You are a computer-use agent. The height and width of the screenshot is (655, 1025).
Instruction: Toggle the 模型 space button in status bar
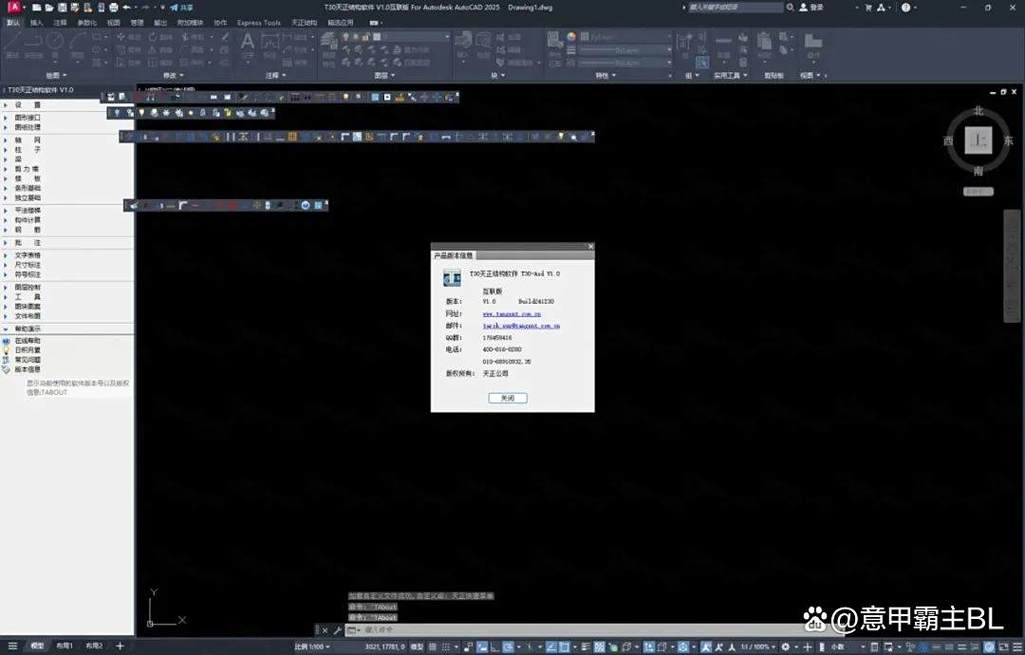tap(416, 647)
